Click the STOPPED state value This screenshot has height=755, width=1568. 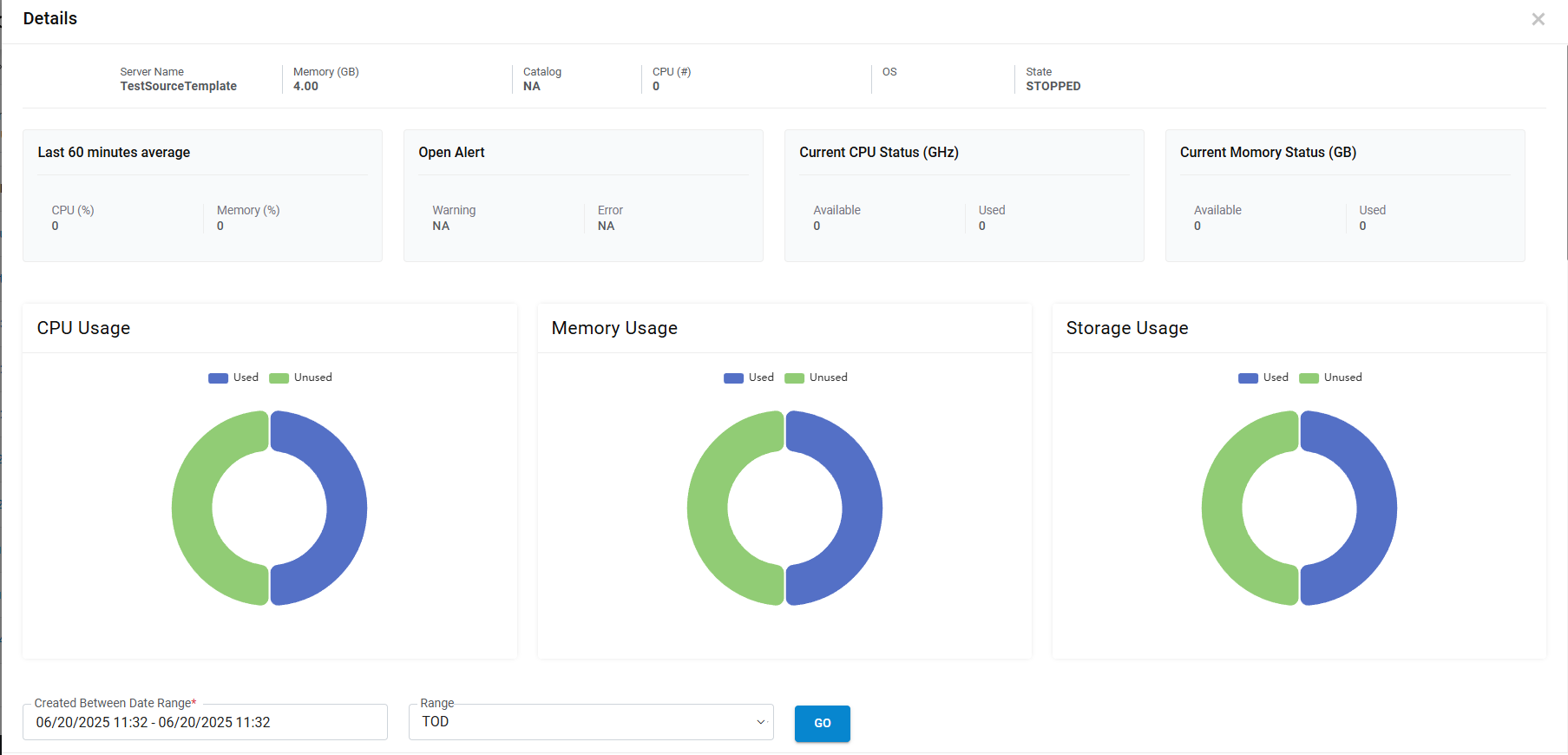pyautogui.click(x=1053, y=86)
